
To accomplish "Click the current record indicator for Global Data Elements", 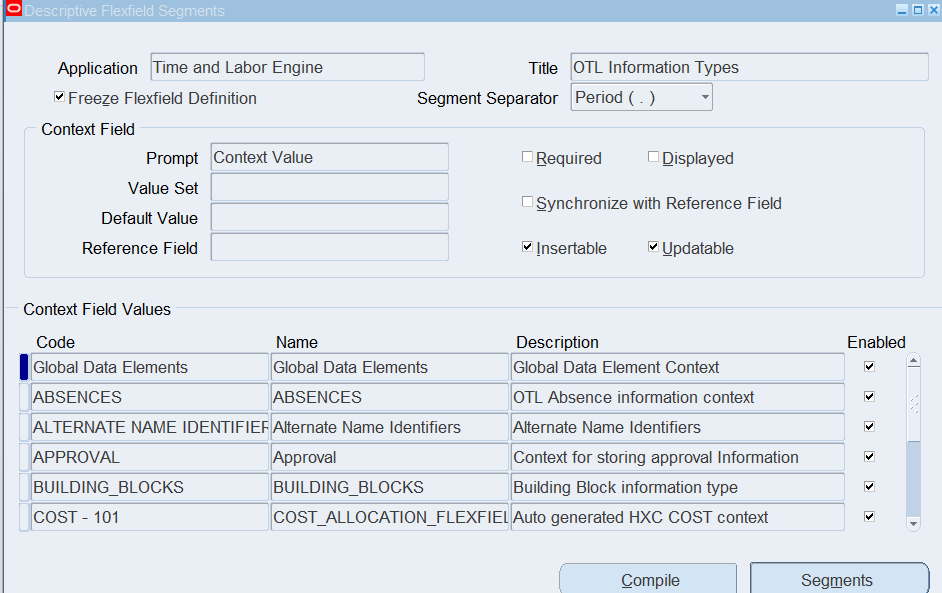I will (x=24, y=367).
